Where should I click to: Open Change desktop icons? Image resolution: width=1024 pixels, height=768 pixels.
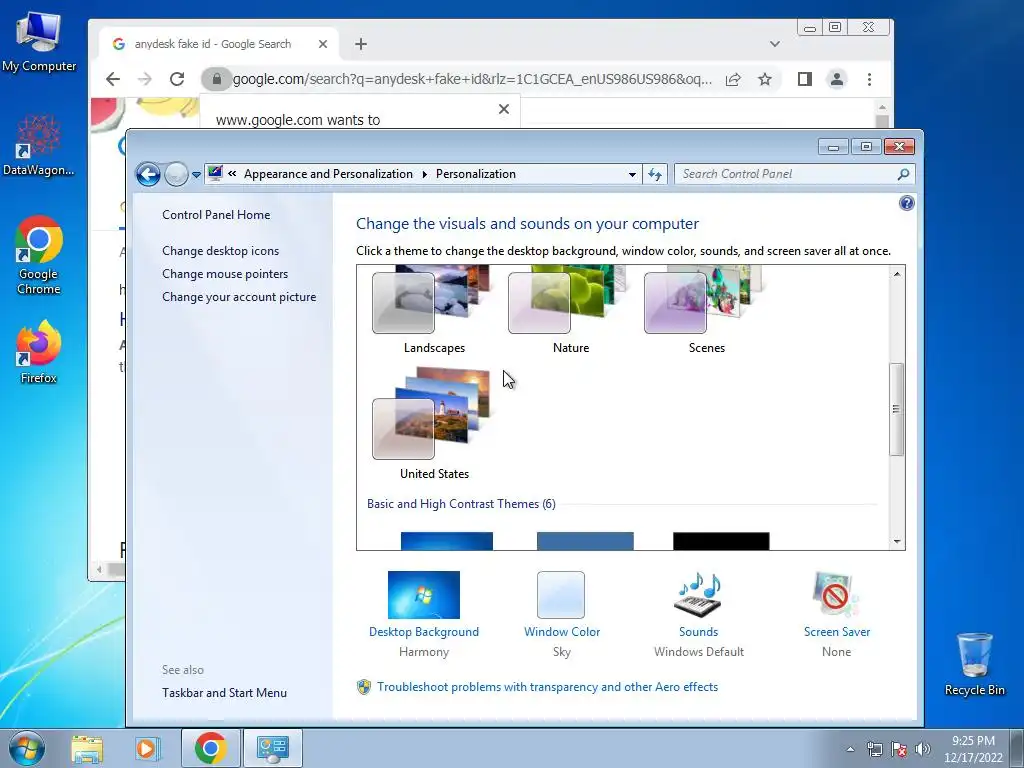point(221,251)
